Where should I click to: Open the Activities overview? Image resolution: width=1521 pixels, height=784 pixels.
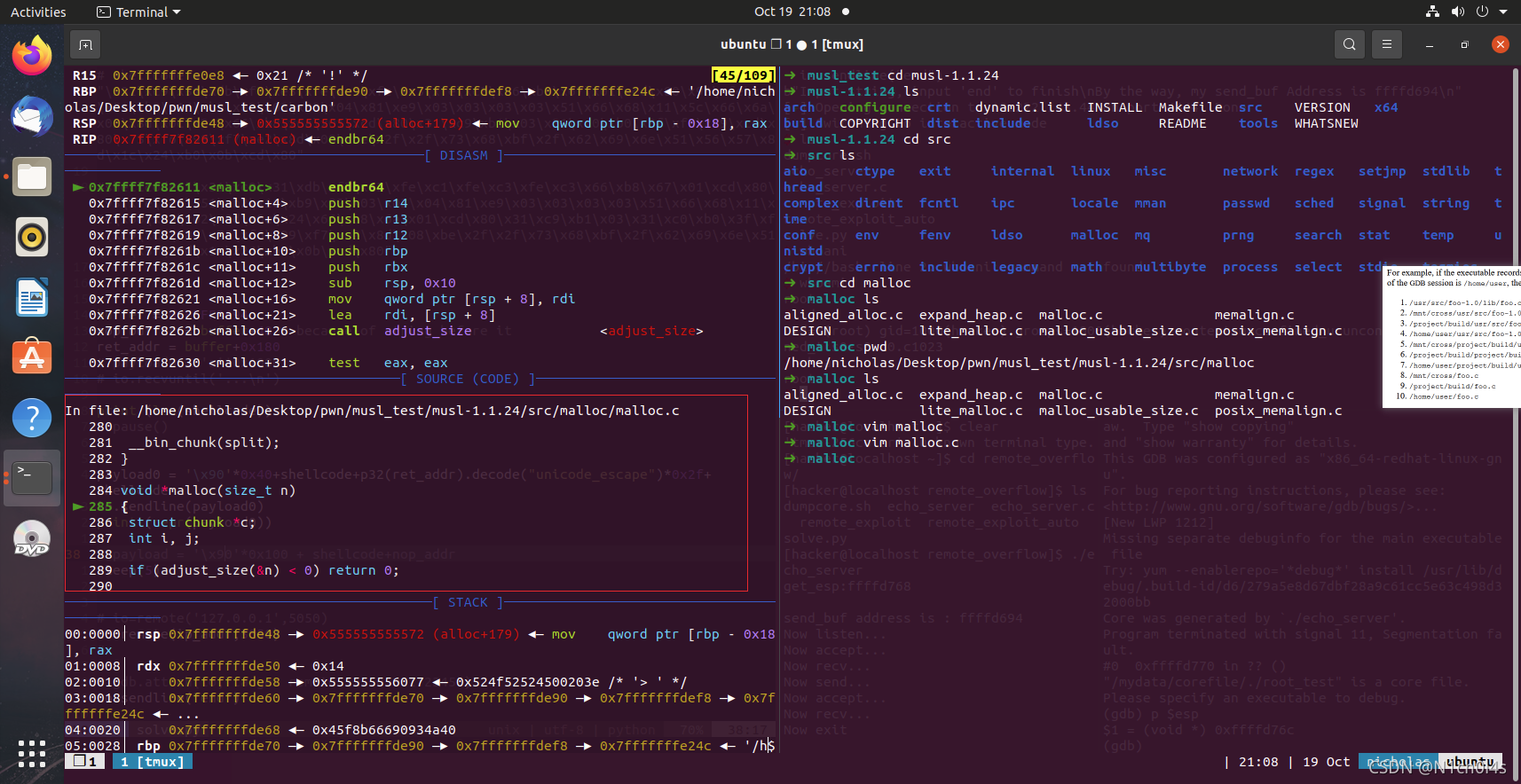[38, 12]
